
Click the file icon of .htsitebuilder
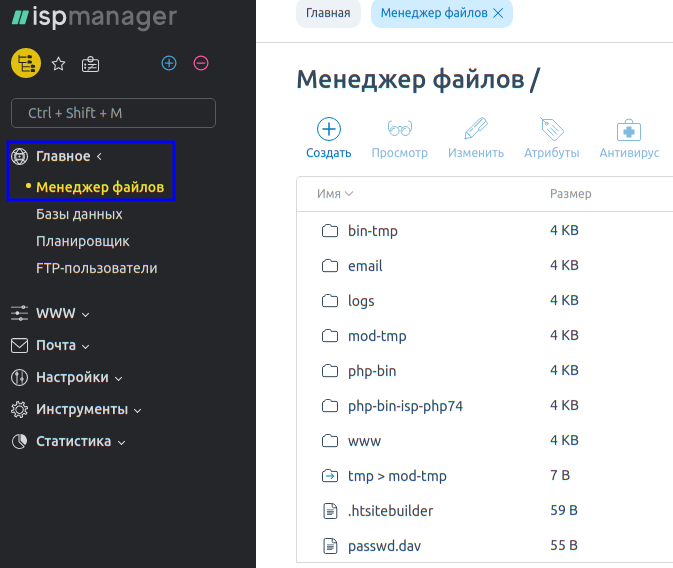pyautogui.click(x=330, y=511)
